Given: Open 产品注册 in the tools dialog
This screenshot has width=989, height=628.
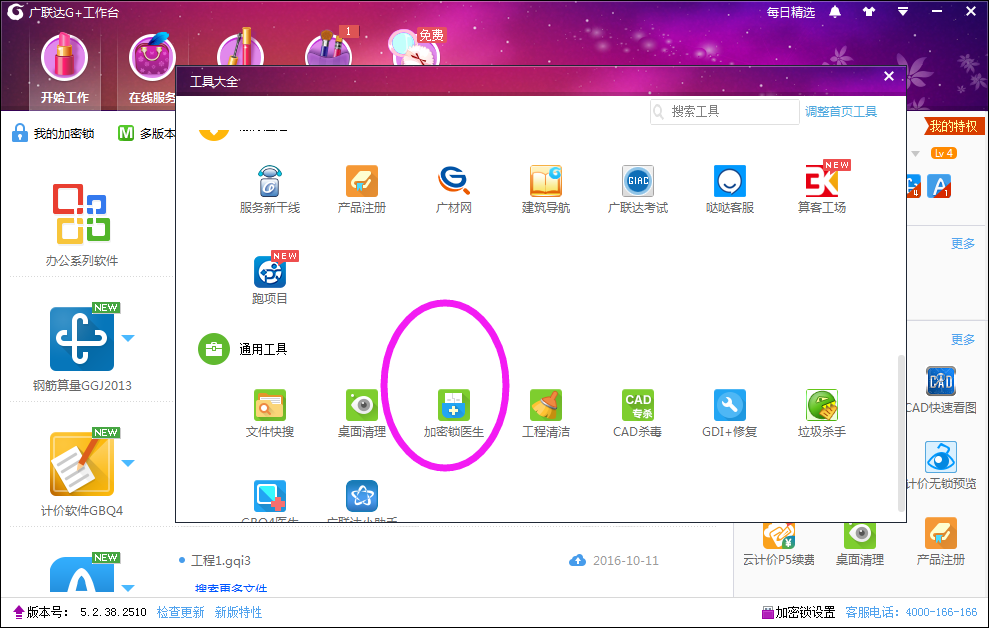Looking at the screenshot, I should click(361, 190).
